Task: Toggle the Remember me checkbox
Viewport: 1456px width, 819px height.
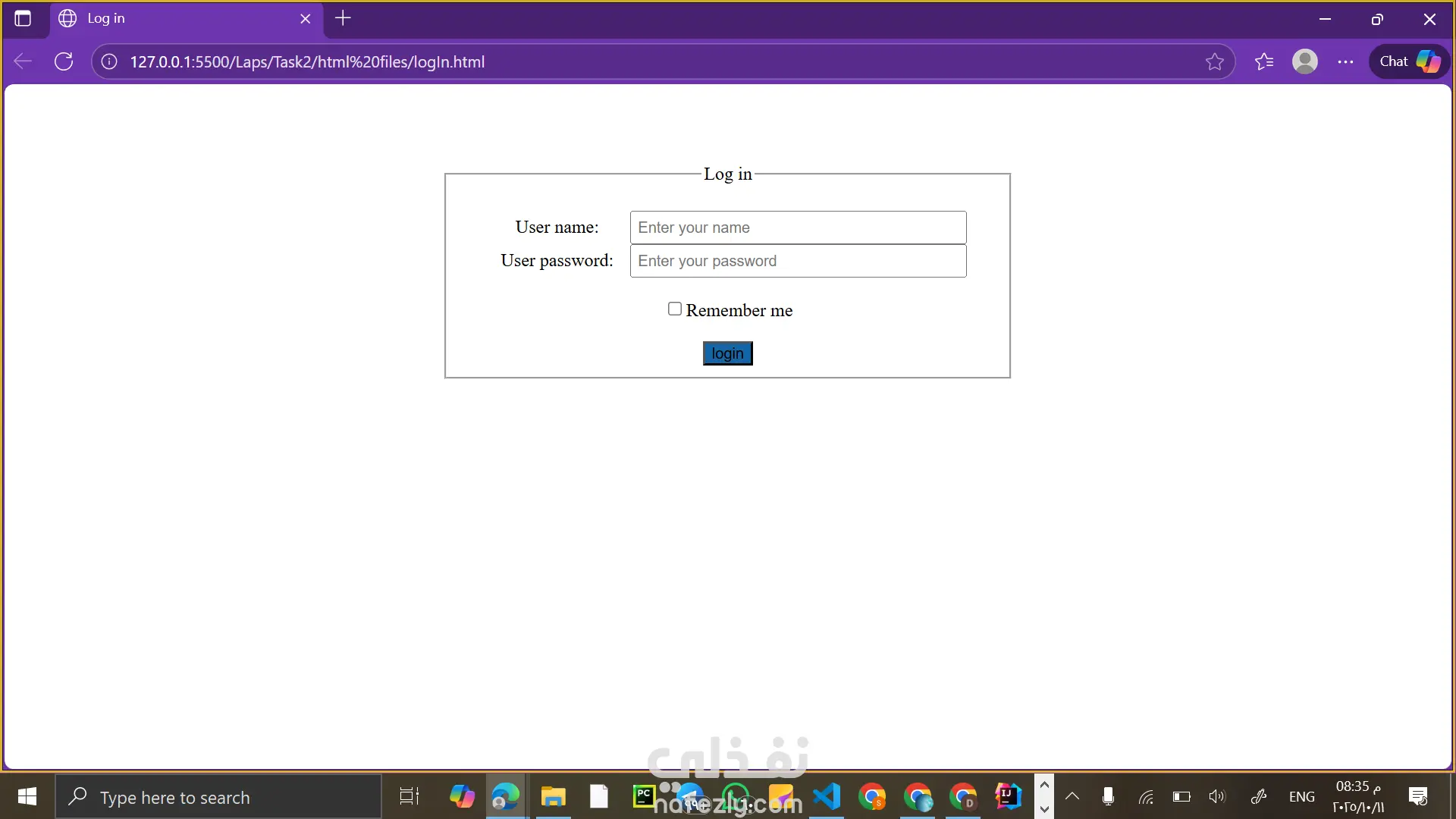Action: (x=674, y=309)
